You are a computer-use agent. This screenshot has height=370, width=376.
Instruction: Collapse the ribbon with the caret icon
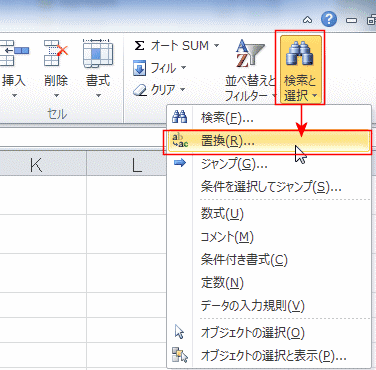(308, 20)
